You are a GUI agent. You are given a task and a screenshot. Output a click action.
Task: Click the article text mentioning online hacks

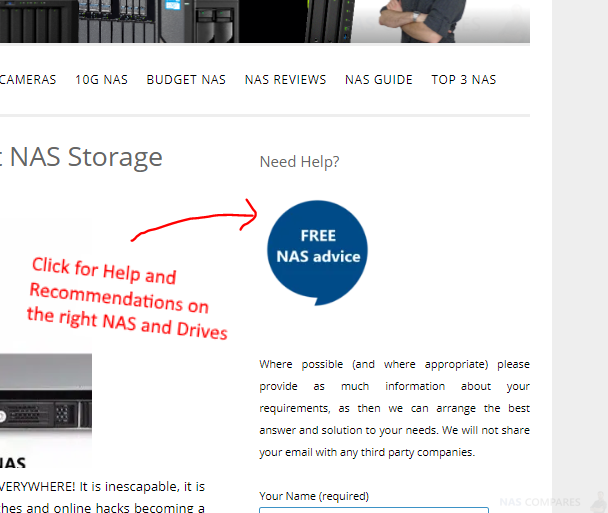point(102,508)
